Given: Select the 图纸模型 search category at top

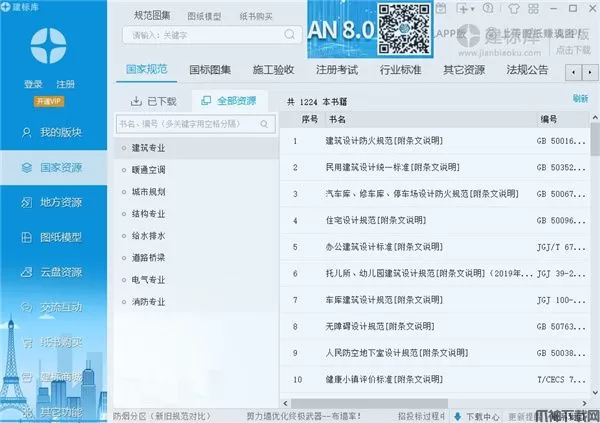Looking at the screenshot, I should pyautogui.click(x=204, y=16).
